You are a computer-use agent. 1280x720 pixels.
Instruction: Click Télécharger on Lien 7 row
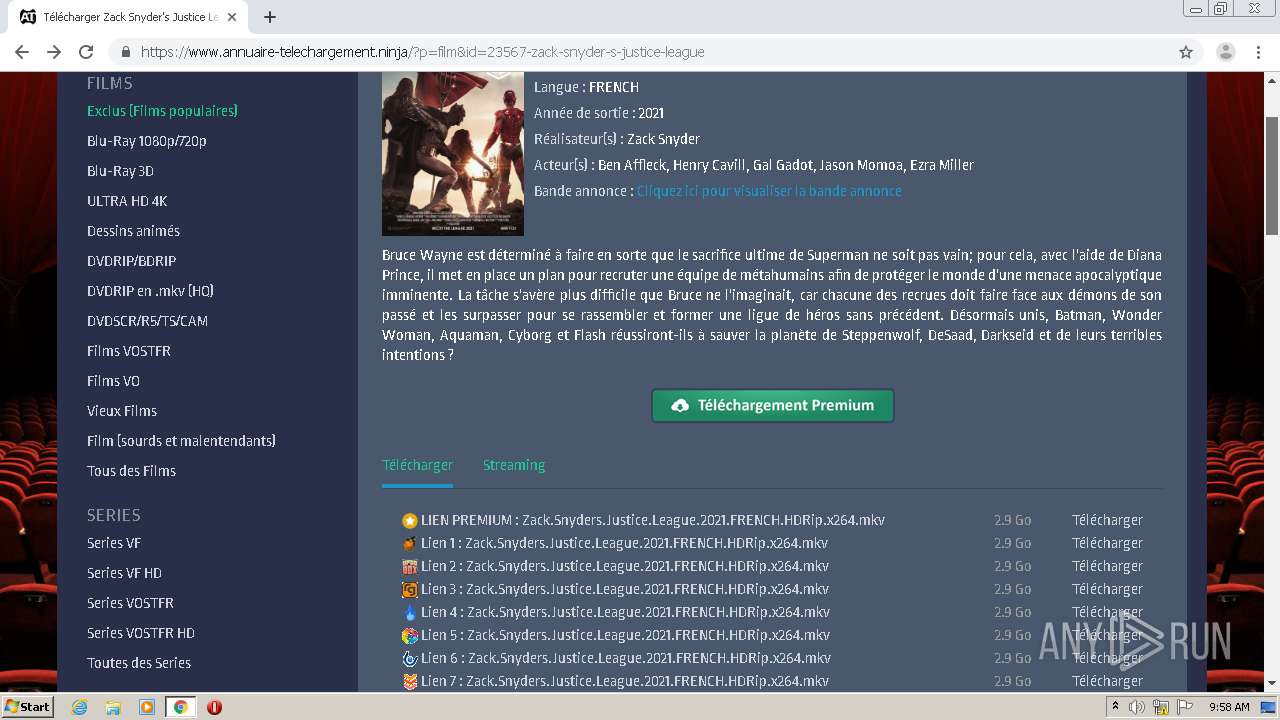(1107, 681)
